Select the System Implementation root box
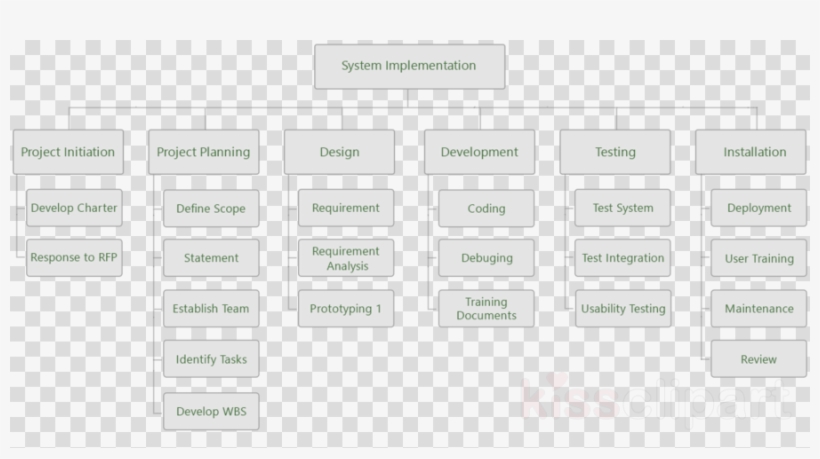The height and width of the screenshot is (459, 820). tap(409, 66)
